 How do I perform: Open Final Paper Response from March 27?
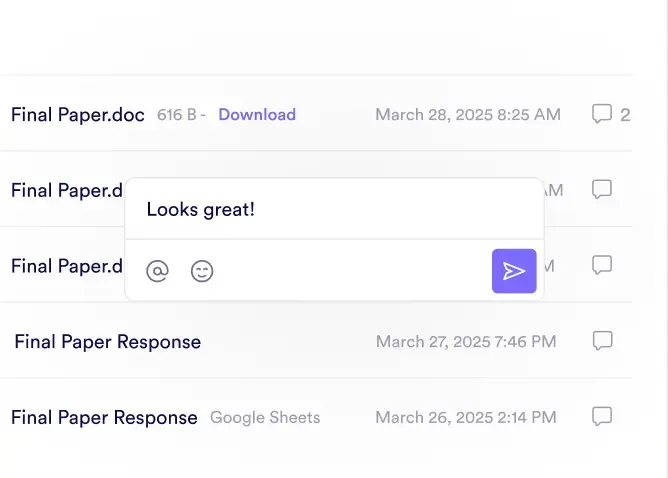[107, 342]
